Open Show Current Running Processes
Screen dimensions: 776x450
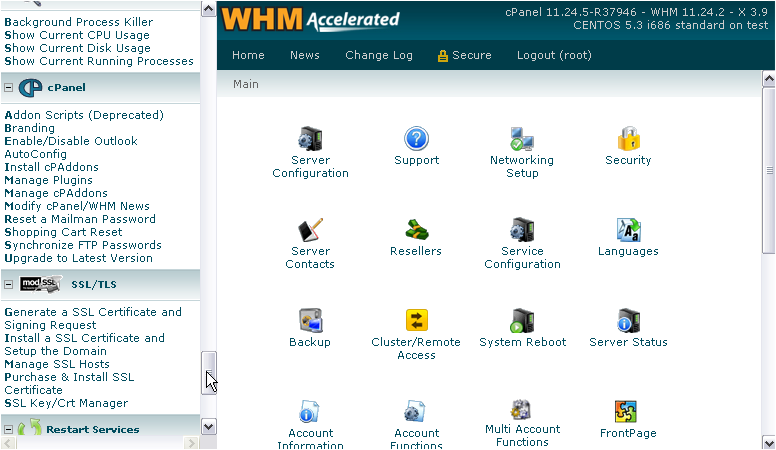tap(99, 61)
